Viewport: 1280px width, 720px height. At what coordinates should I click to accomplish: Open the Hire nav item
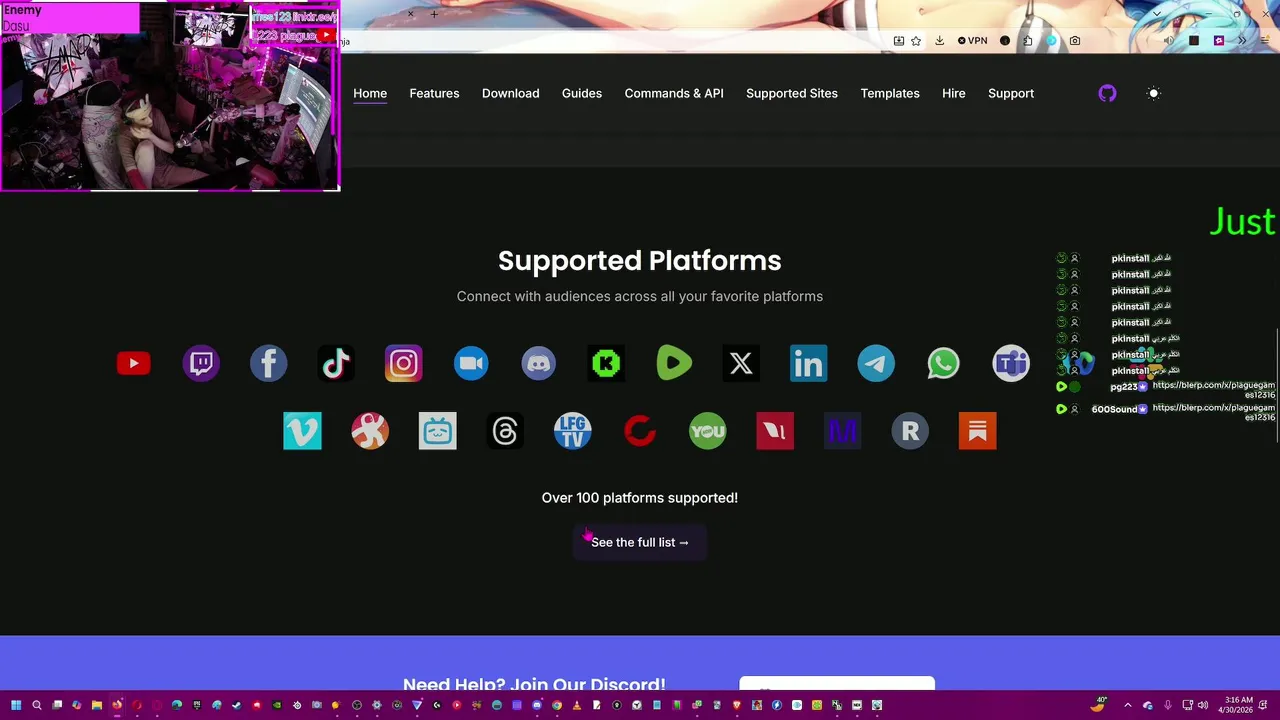(x=954, y=93)
